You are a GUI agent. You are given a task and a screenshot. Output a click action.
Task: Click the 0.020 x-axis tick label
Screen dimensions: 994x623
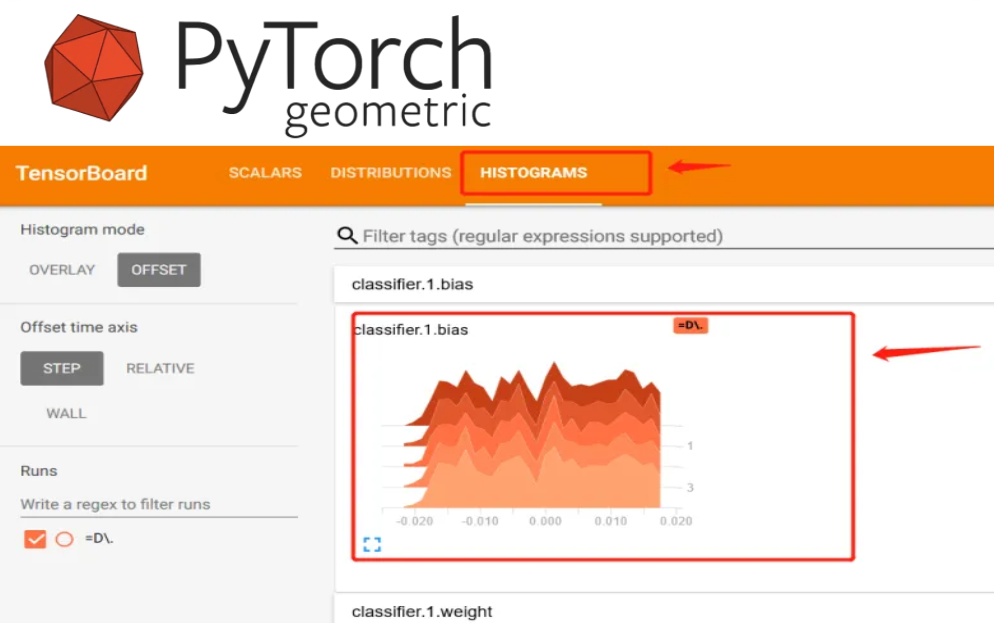(676, 521)
